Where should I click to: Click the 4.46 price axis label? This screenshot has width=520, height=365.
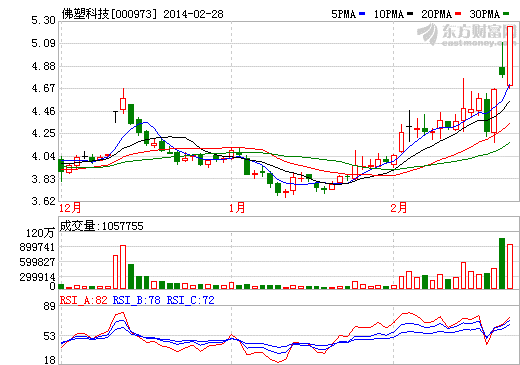(43, 111)
